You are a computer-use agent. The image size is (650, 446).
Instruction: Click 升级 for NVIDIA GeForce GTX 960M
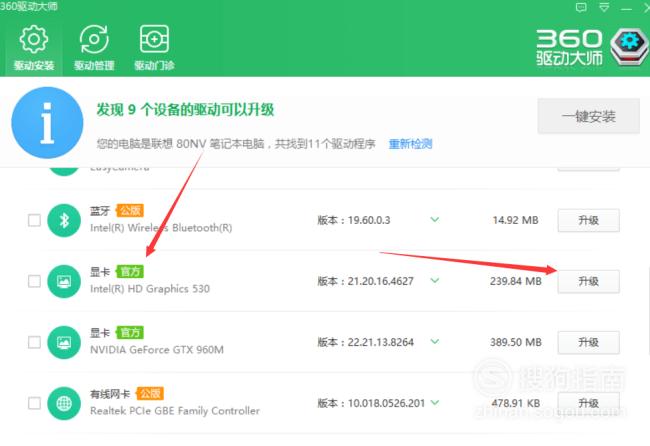[588, 342]
